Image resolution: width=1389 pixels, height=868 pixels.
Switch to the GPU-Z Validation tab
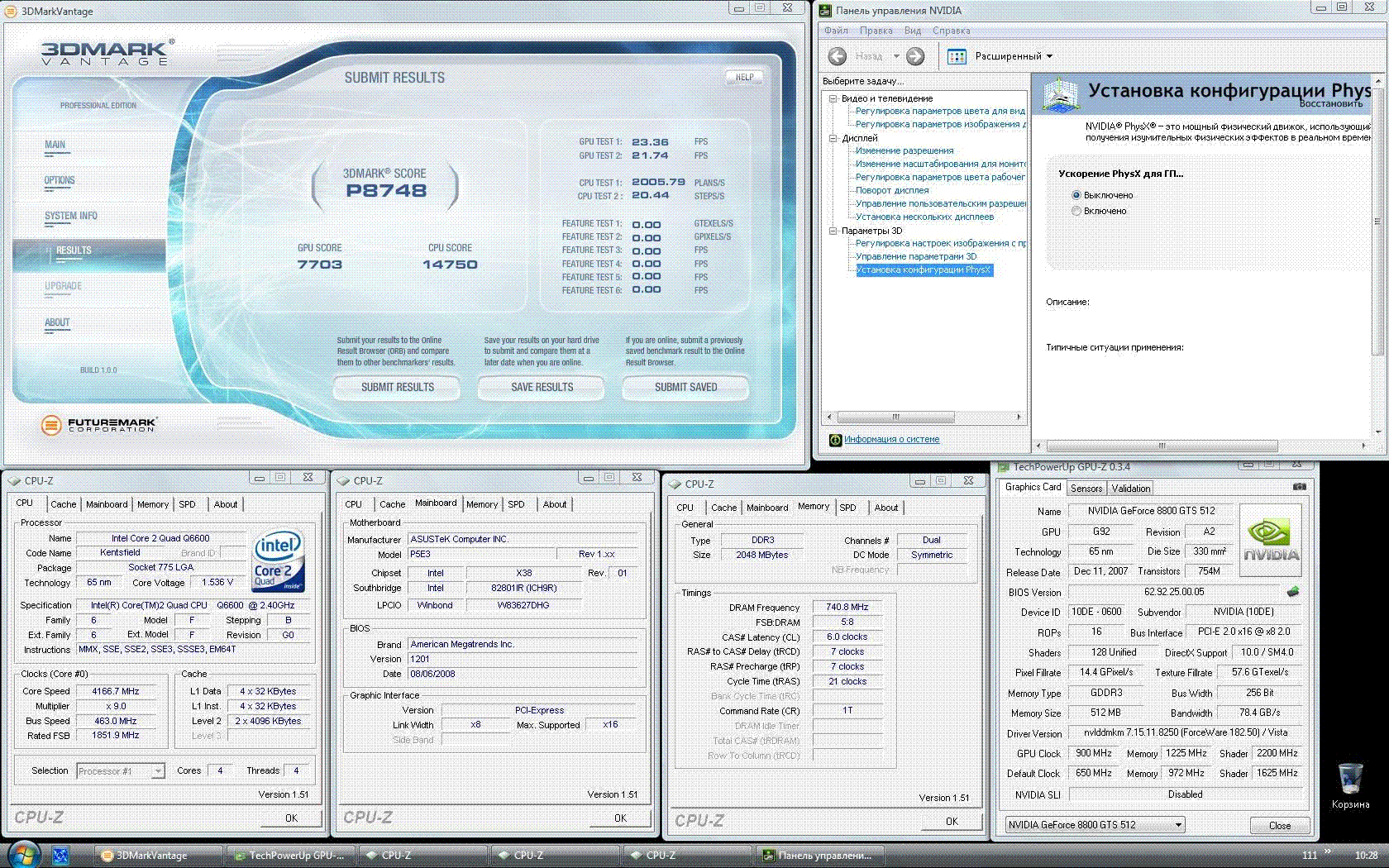pyautogui.click(x=1130, y=489)
